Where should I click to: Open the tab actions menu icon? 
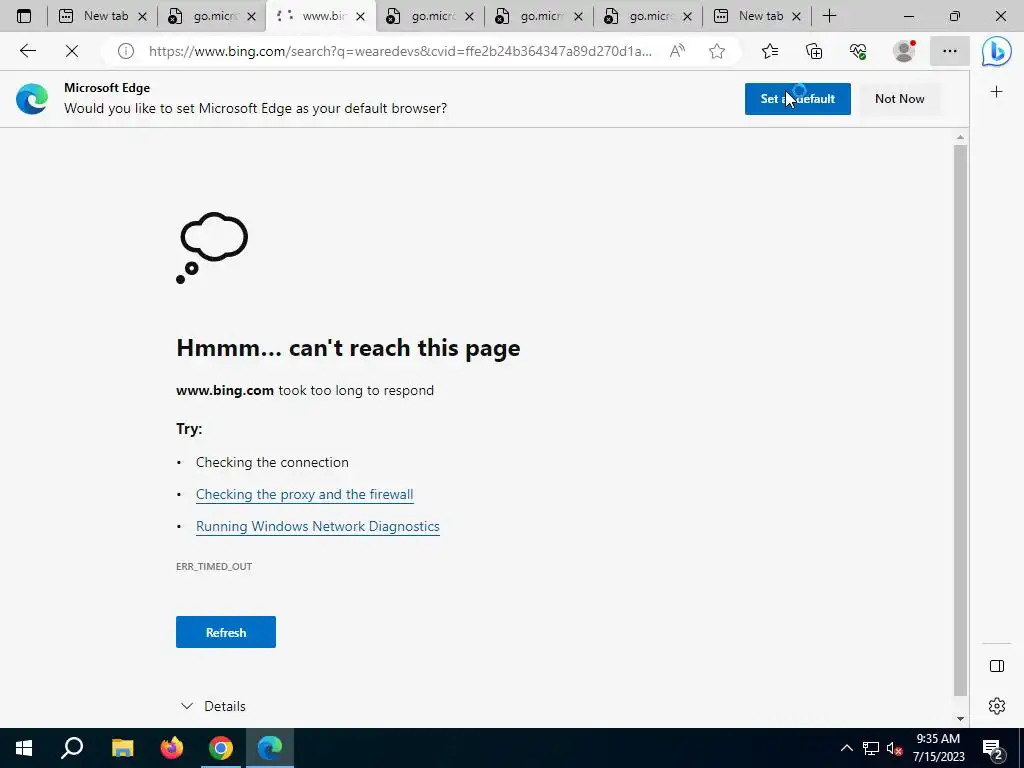click(x=24, y=16)
